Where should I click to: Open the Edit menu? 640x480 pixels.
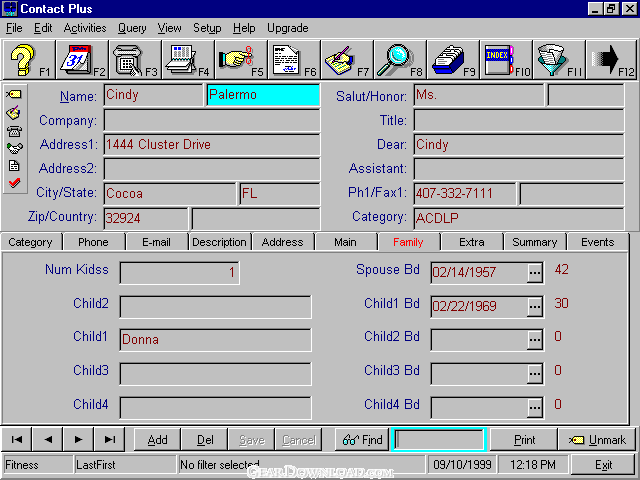[43, 28]
